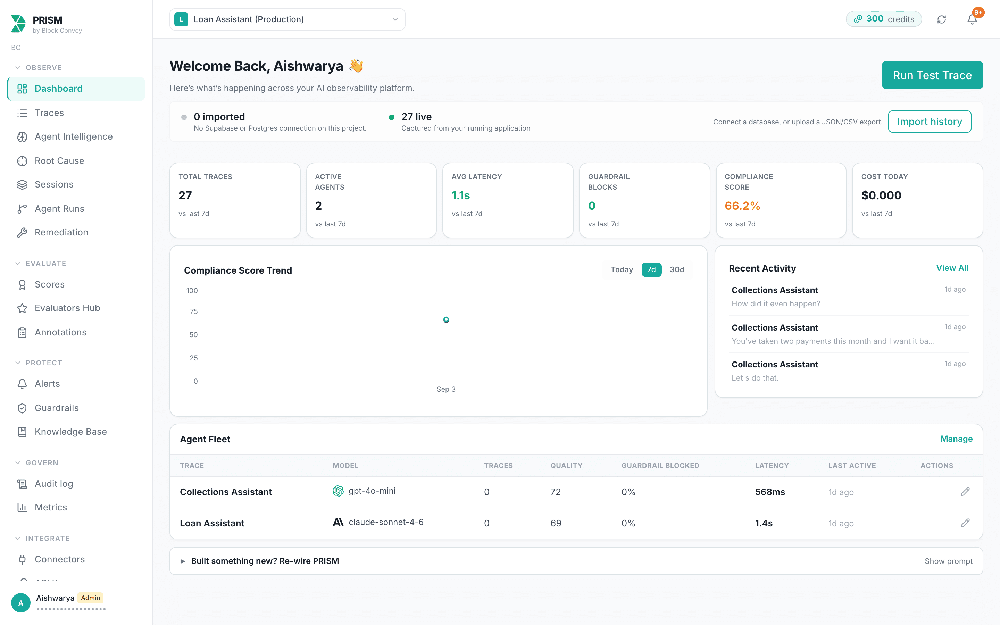Click the Connectors plug icon
Screen dimensions: 1000x625
[x=22, y=559]
